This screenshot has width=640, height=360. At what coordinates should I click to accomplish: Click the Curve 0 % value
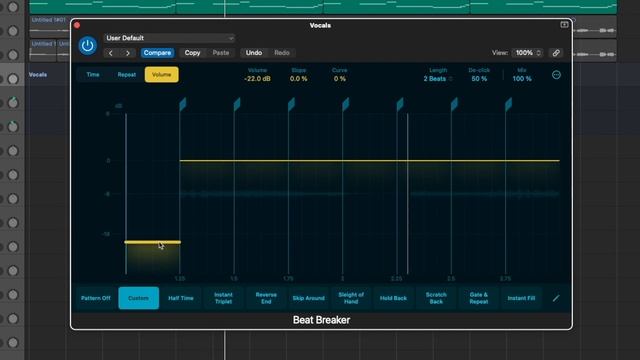click(x=340, y=79)
